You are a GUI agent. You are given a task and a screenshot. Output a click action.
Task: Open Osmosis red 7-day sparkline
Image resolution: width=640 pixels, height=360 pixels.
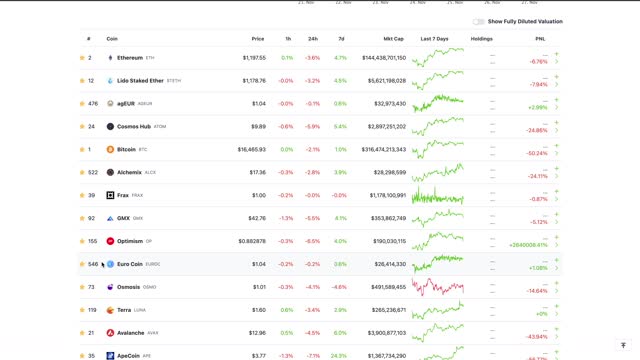438,287
